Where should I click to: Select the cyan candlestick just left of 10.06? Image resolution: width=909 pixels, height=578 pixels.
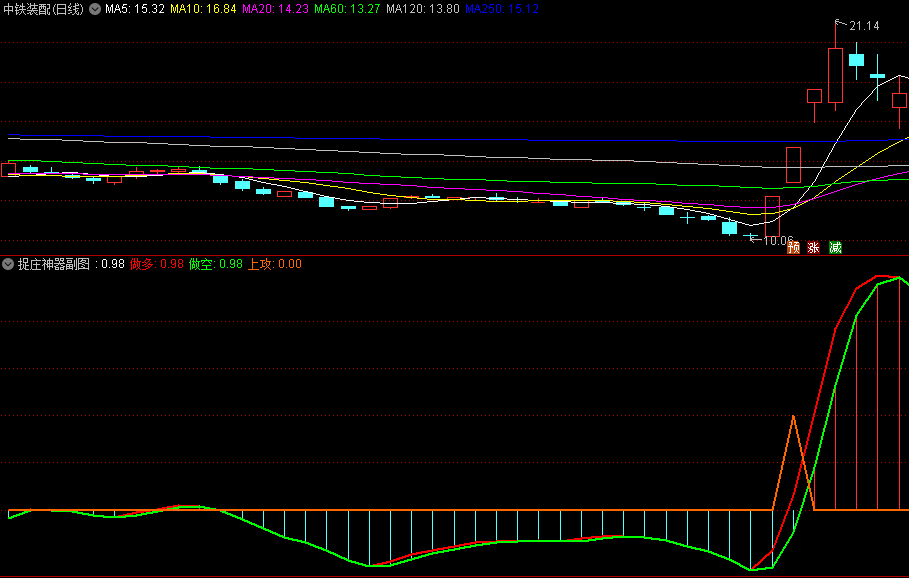(x=729, y=228)
